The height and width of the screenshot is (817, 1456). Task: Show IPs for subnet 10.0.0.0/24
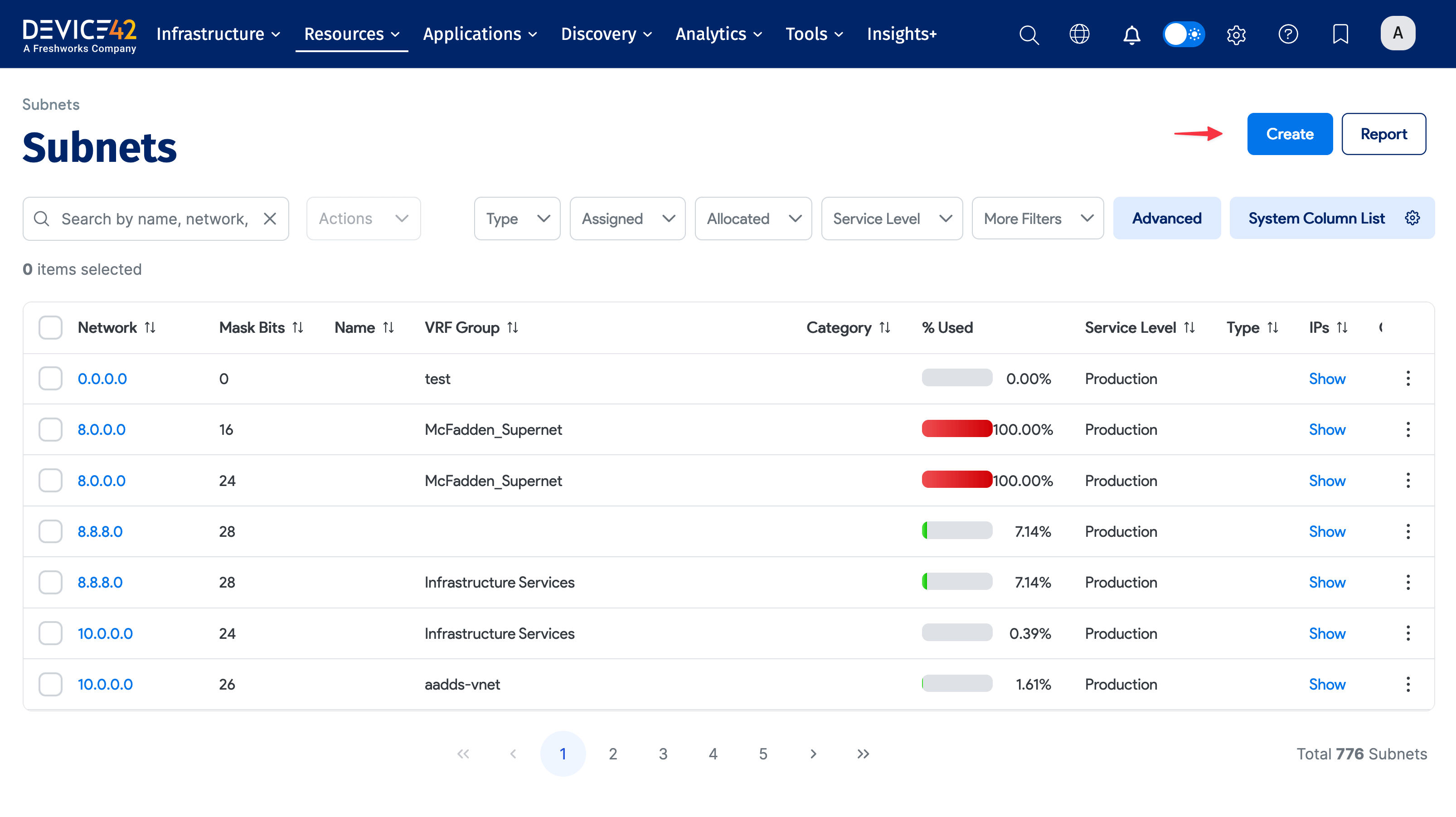1327,633
